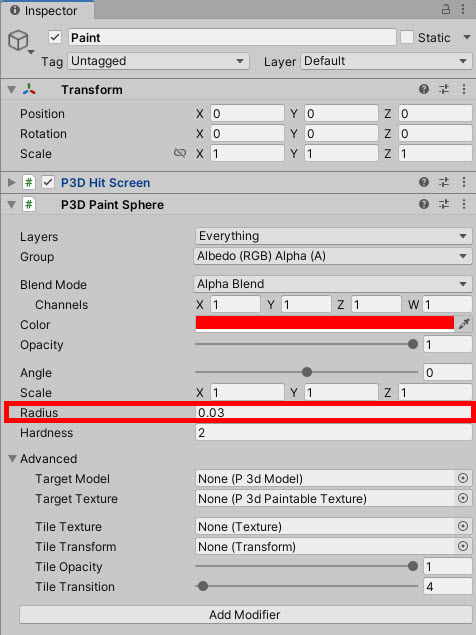This screenshot has width=476, height=635.
Task: Click the P3D Paint Sphere script icon
Action: [29, 204]
